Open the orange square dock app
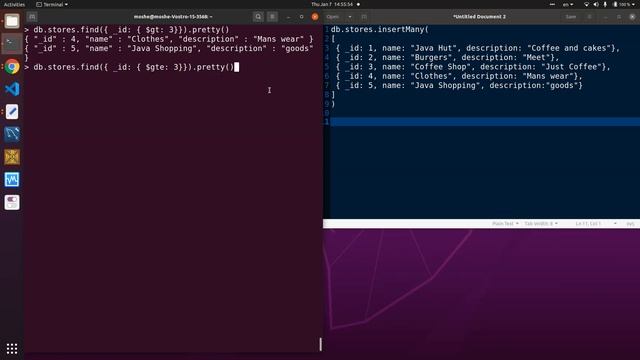Screen dimensions: 640x360 click(x=12, y=157)
